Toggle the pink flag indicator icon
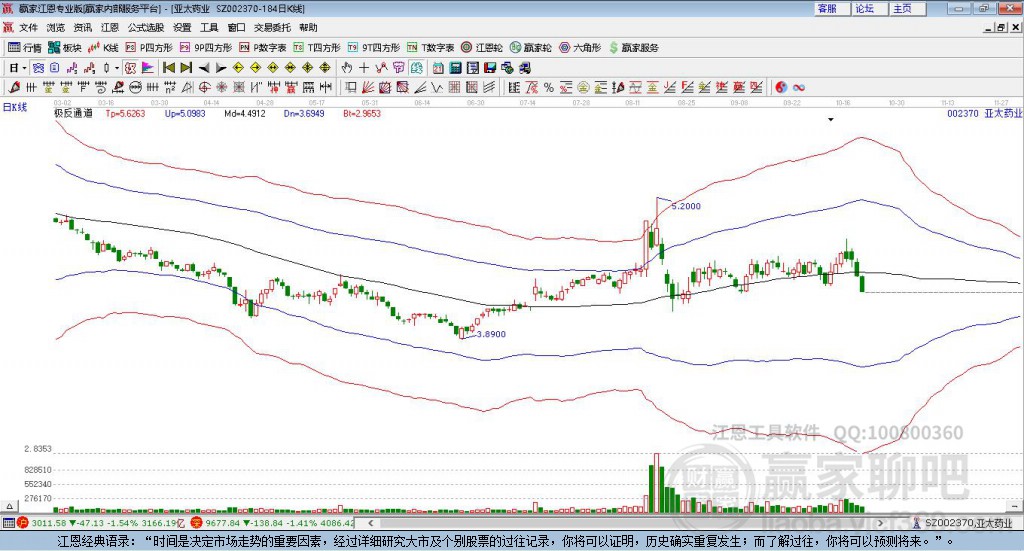 pyautogui.click(x=148, y=68)
